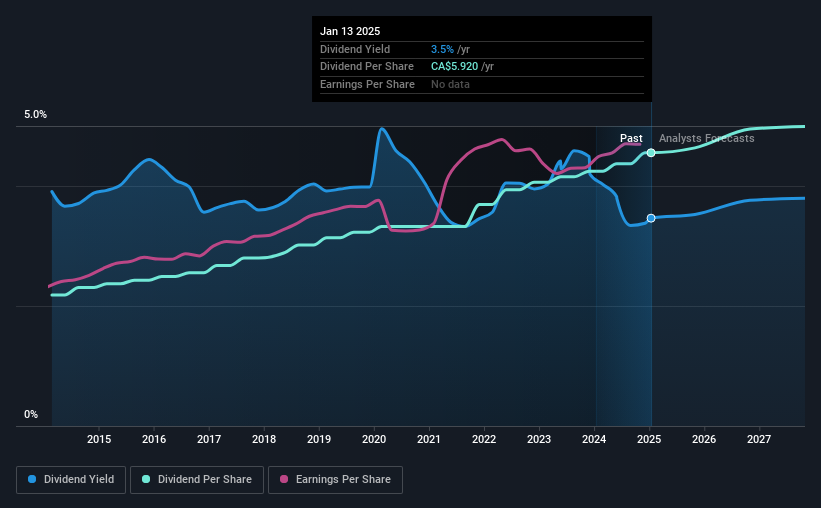
Task: Click the 2020 x-axis label
Action: coord(374,439)
